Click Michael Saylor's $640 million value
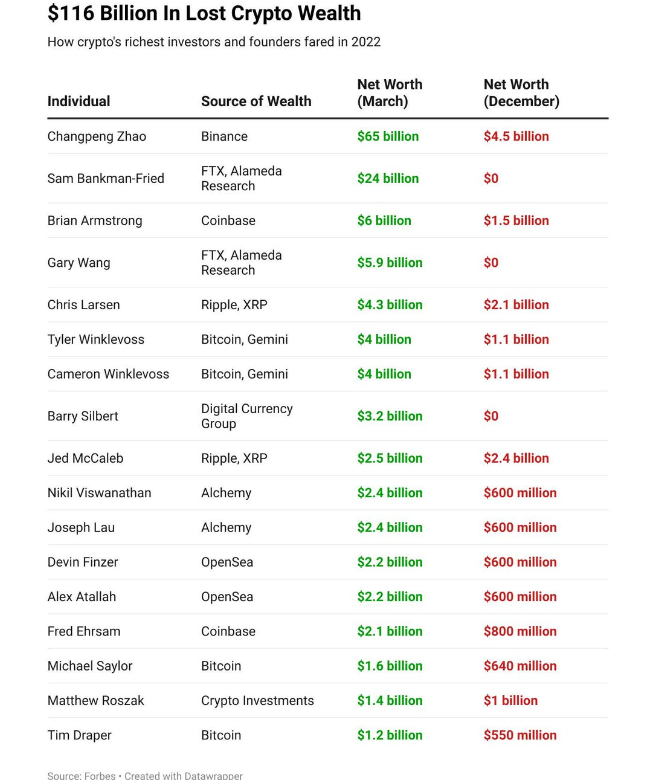This screenshot has height=780, width=665. tap(520, 666)
